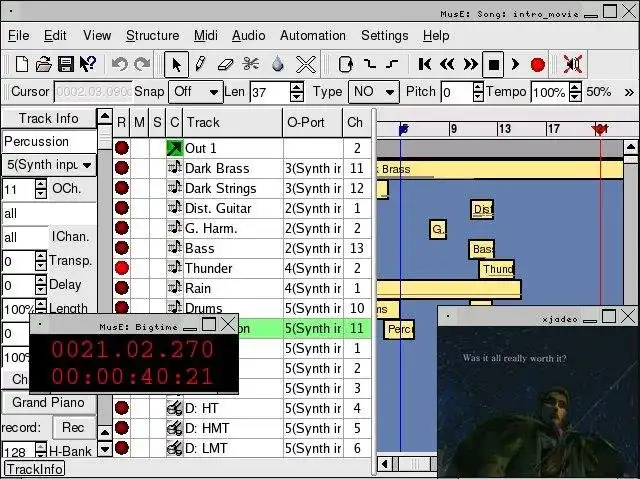Increase the Len spinner value
The width and height of the screenshot is (640, 479).
point(297,86)
